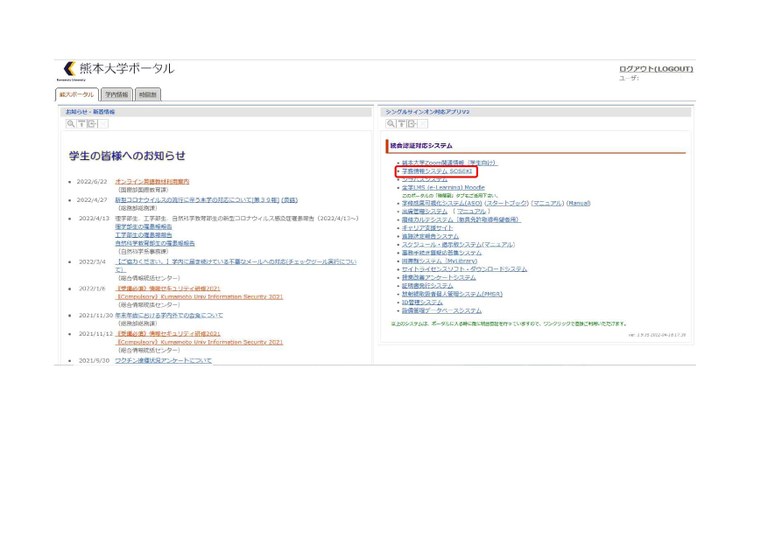The width and height of the screenshot is (768, 543).
Task: Click the Kumamoto University logo icon
Action: [68, 69]
